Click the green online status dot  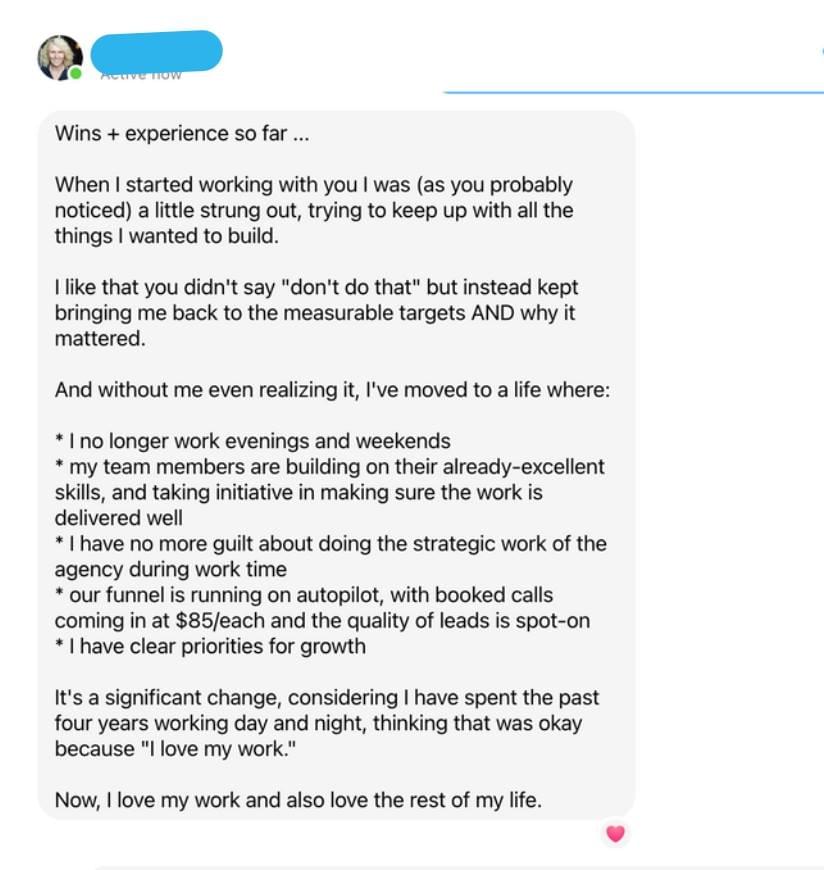pos(76,74)
